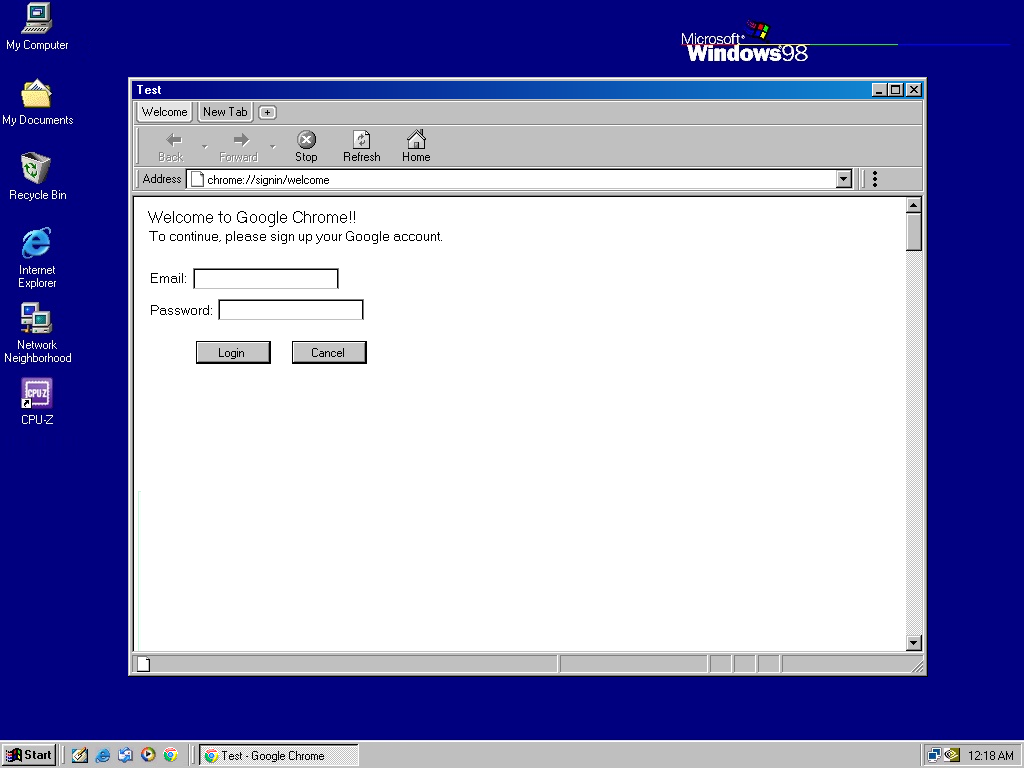Launch Windows Media Player from quick launch
The image size is (1024, 768).
pyautogui.click(x=148, y=755)
